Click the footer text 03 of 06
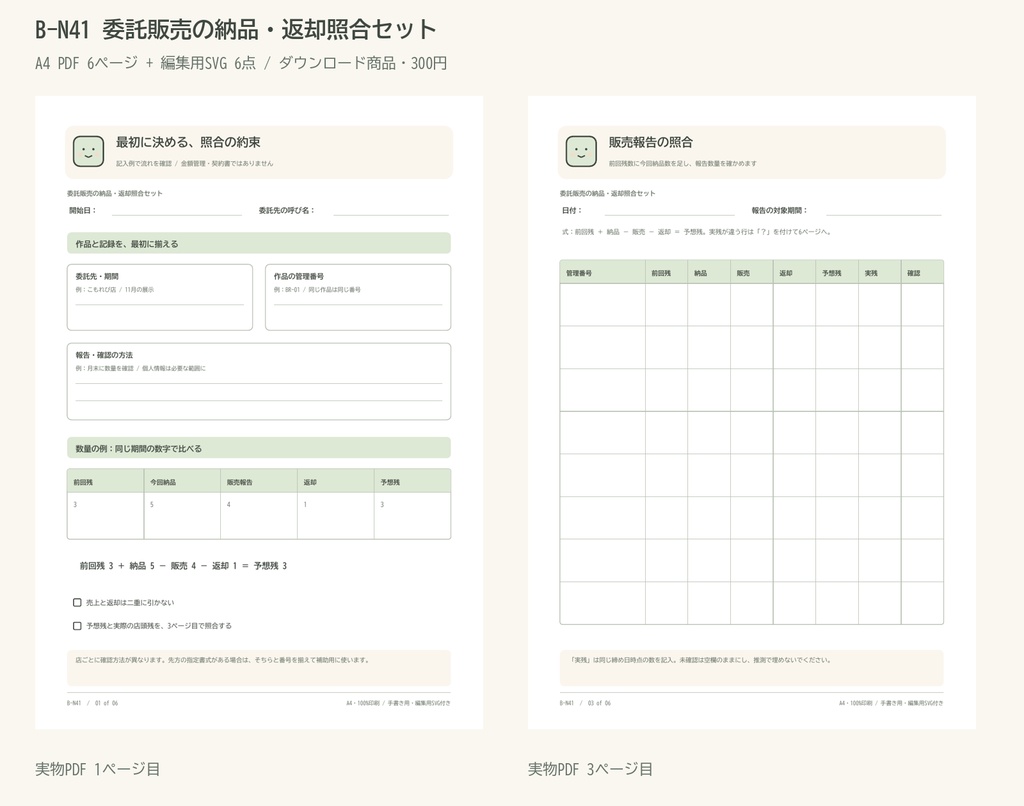Screen dimensions: 1024x806 pyautogui.click(x=600, y=703)
